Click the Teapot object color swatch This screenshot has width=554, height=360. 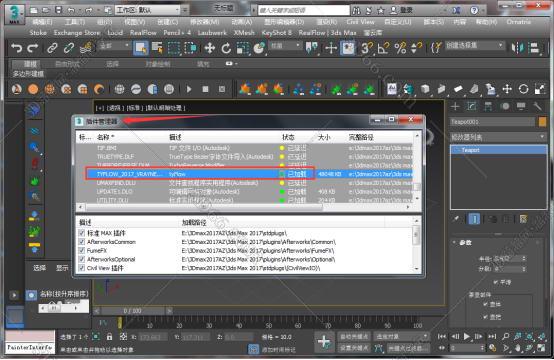coord(542,122)
